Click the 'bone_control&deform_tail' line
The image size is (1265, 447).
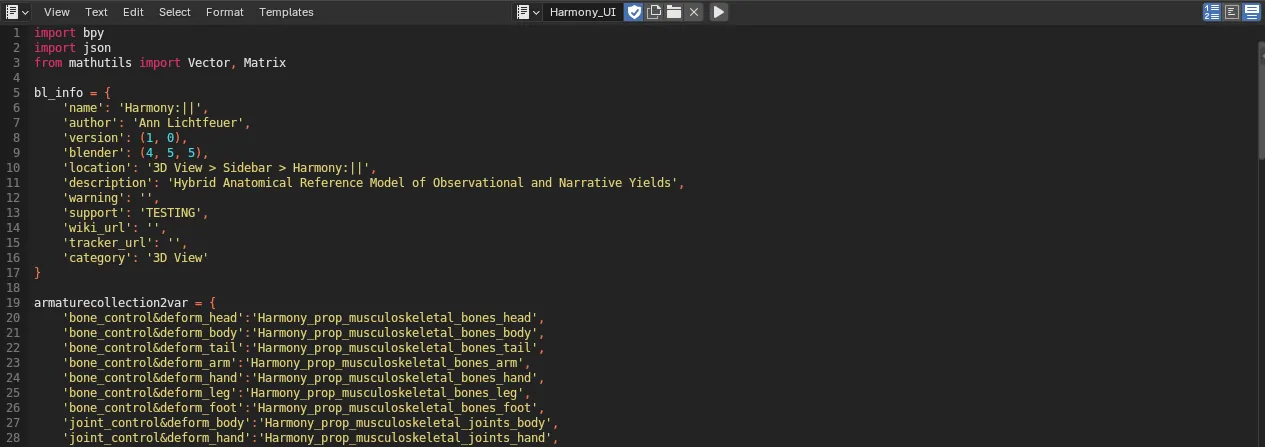[x=303, y=348]
